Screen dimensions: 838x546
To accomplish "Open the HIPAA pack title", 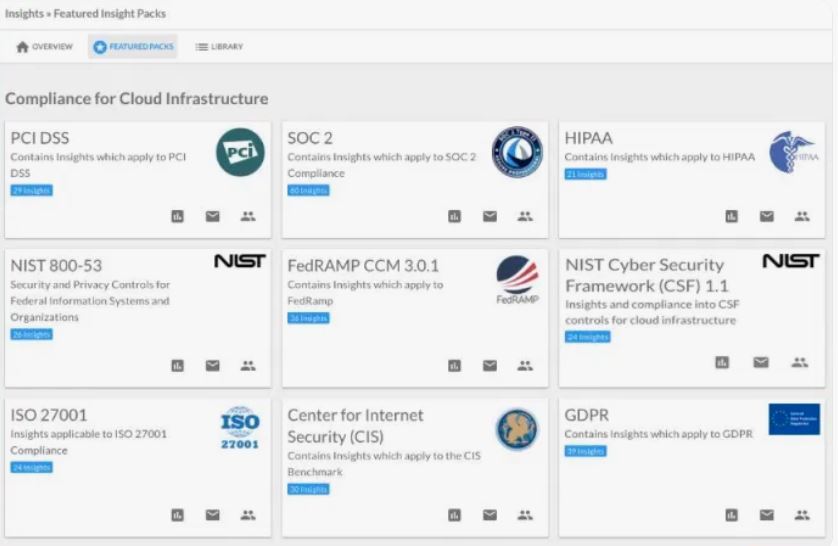I will coord(588,138).
